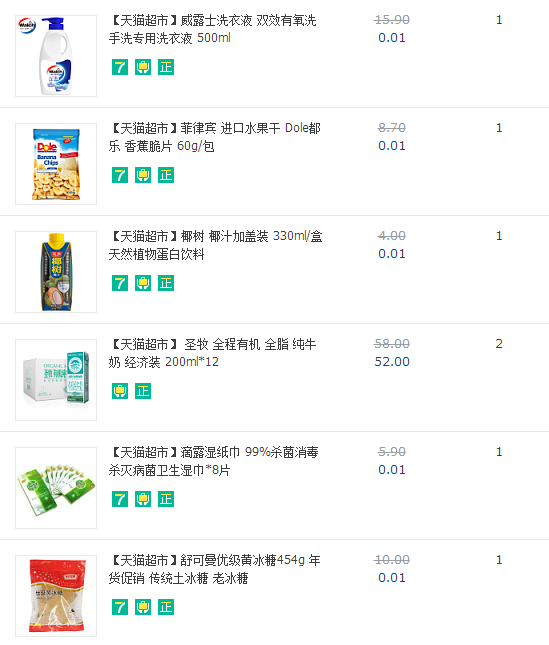The height and width of the screenshot is (645, 549).
Task: Open the 威露士洗衣液 500ml title link
Action: (x=213, y=29)
